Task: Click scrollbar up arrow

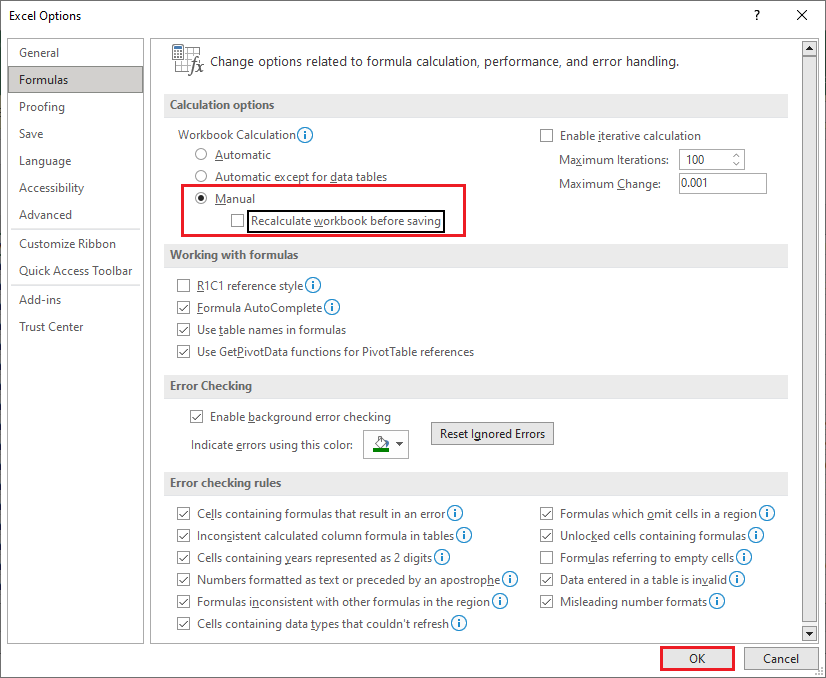Action: click(x=809, y=48)
